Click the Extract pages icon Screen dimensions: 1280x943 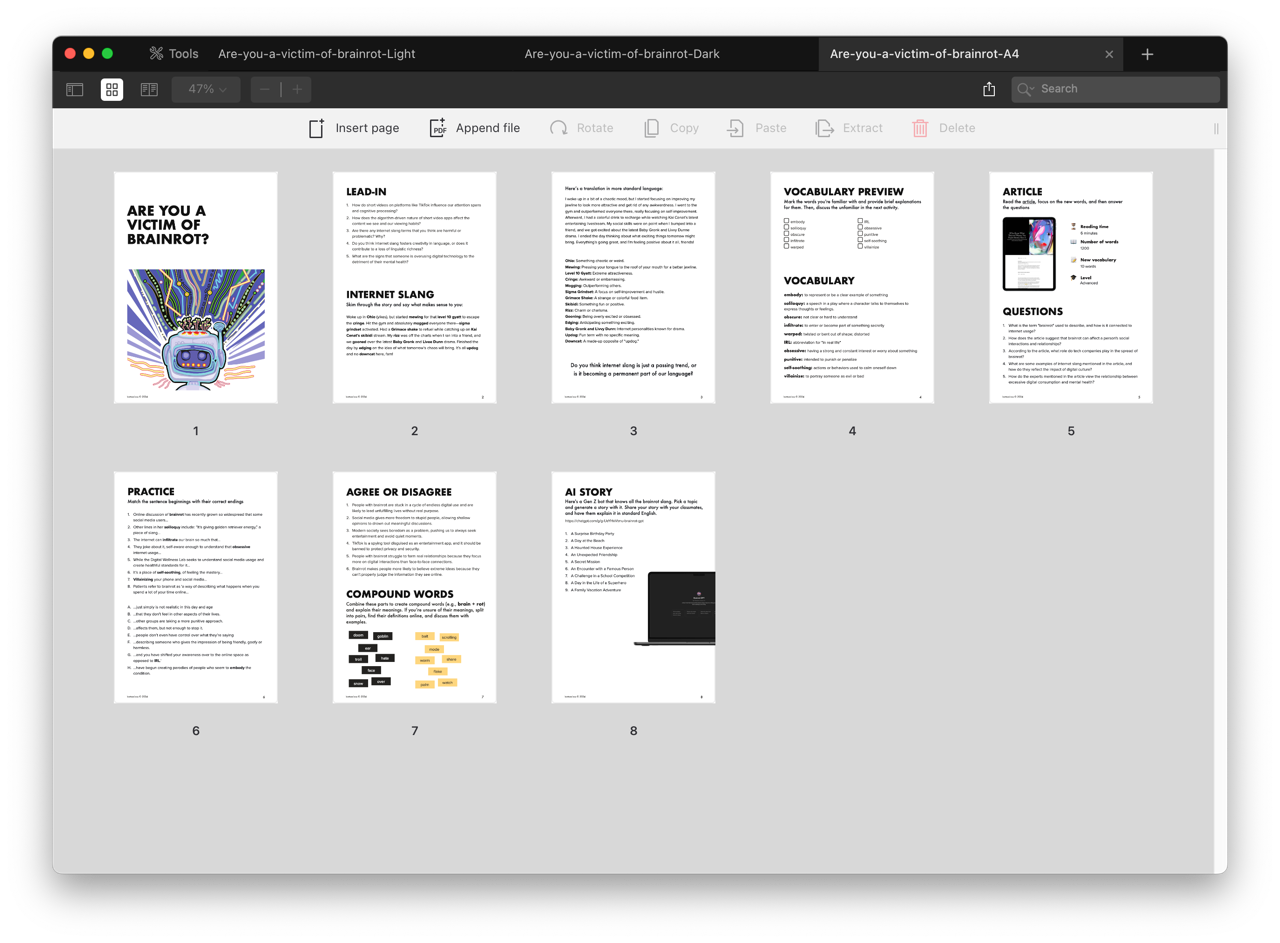coord(825,128)
